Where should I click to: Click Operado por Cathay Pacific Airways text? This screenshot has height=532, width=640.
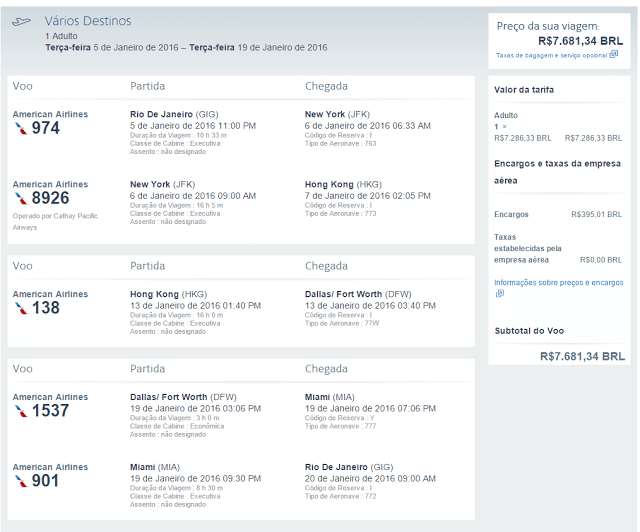click(x=55, y=222)
